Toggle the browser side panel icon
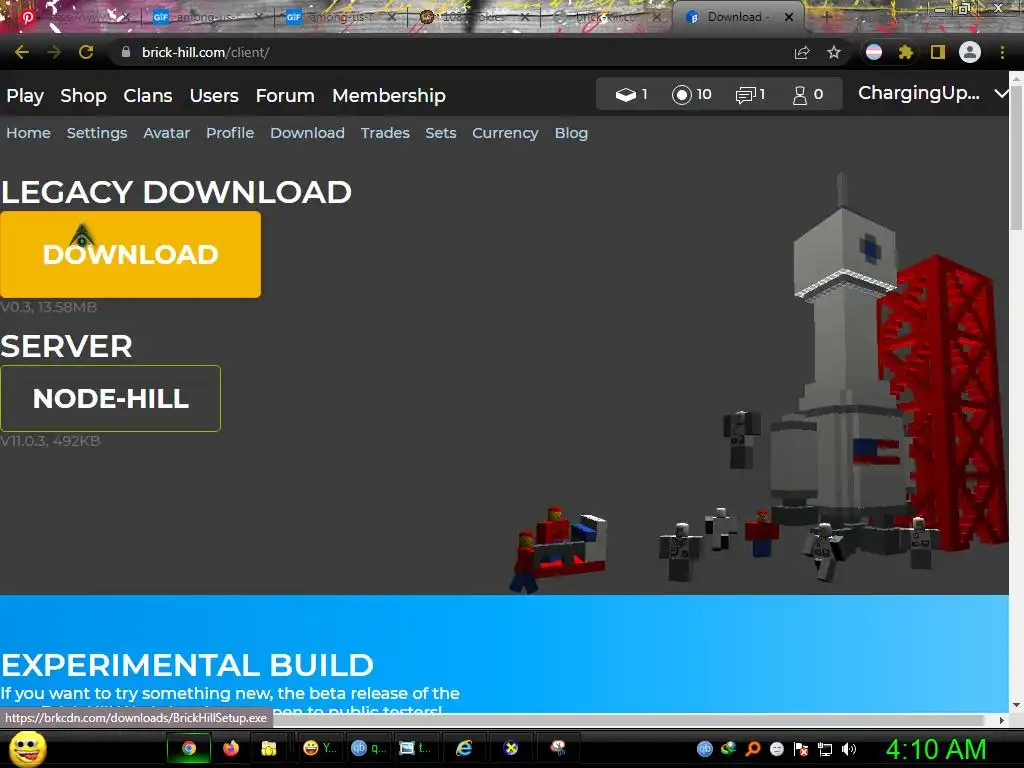 pyautogui.click(x=938, y=52)
